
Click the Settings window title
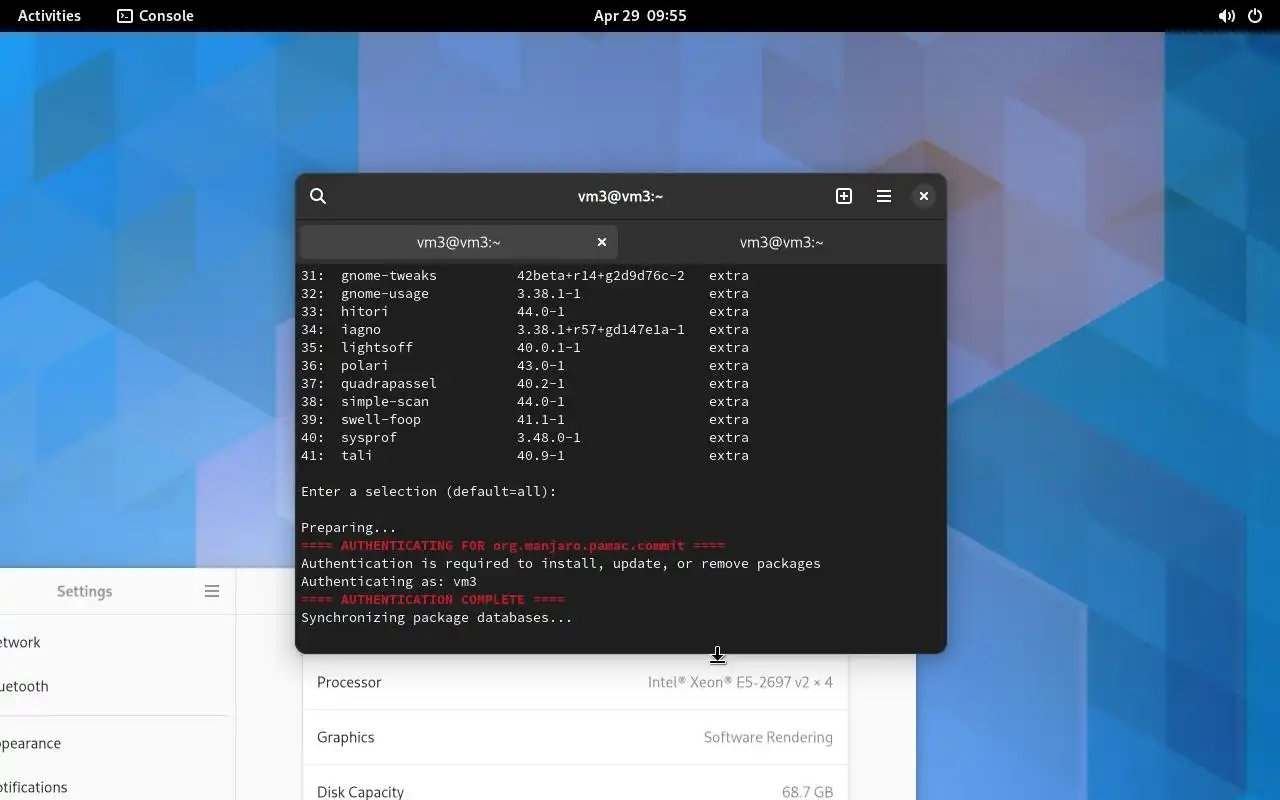click(x=84, y=591)
